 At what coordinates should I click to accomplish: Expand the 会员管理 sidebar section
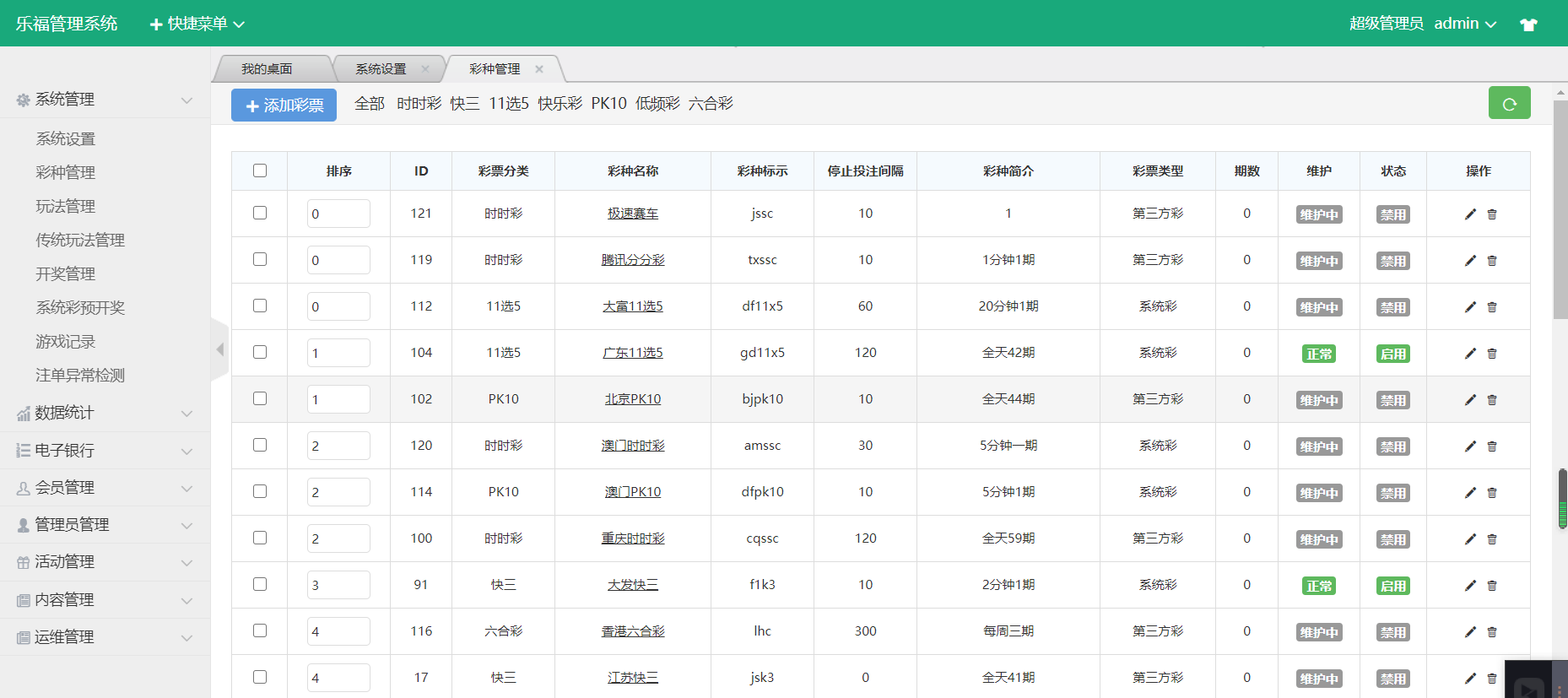[x=105, y=488]
